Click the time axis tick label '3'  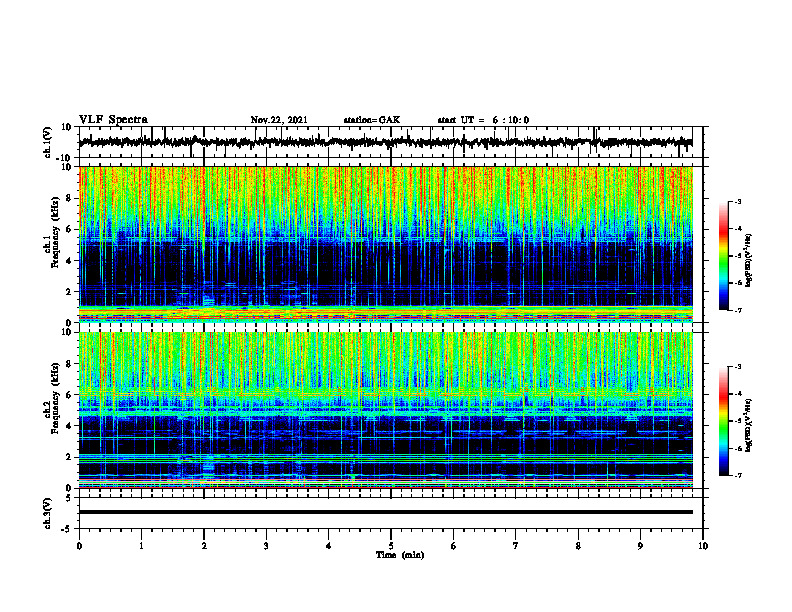point(266,546)
